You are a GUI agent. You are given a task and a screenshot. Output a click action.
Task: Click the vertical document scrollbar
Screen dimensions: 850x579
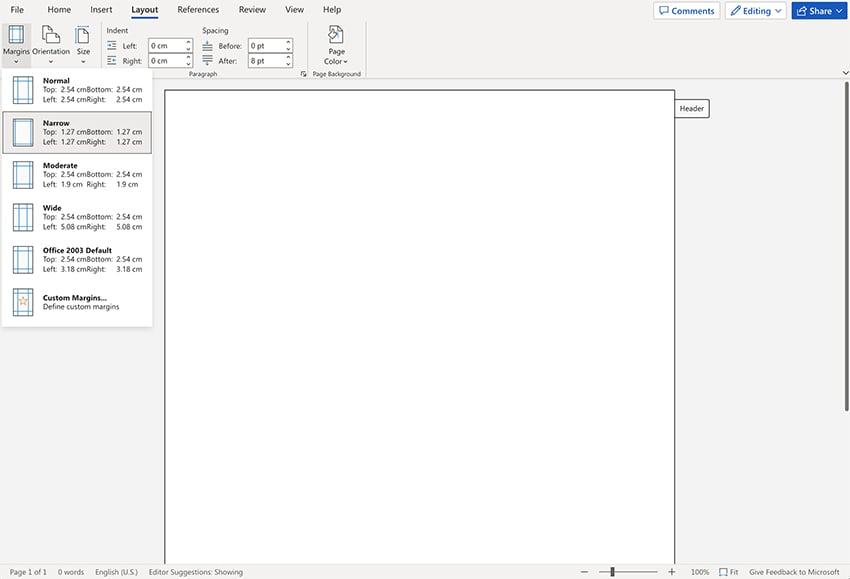[x=846, y=247]
